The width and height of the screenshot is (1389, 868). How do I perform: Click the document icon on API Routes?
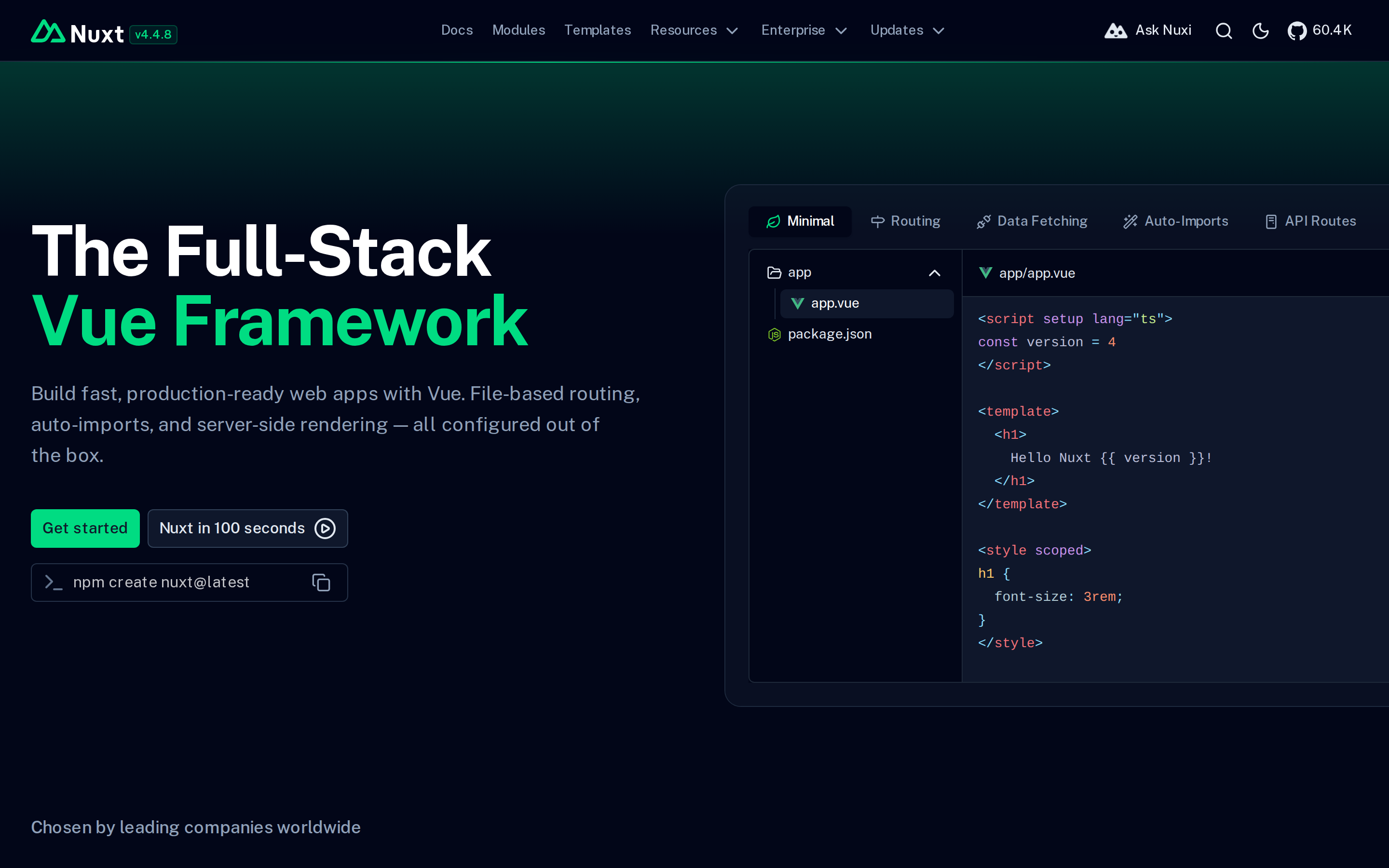point(1271,222)
